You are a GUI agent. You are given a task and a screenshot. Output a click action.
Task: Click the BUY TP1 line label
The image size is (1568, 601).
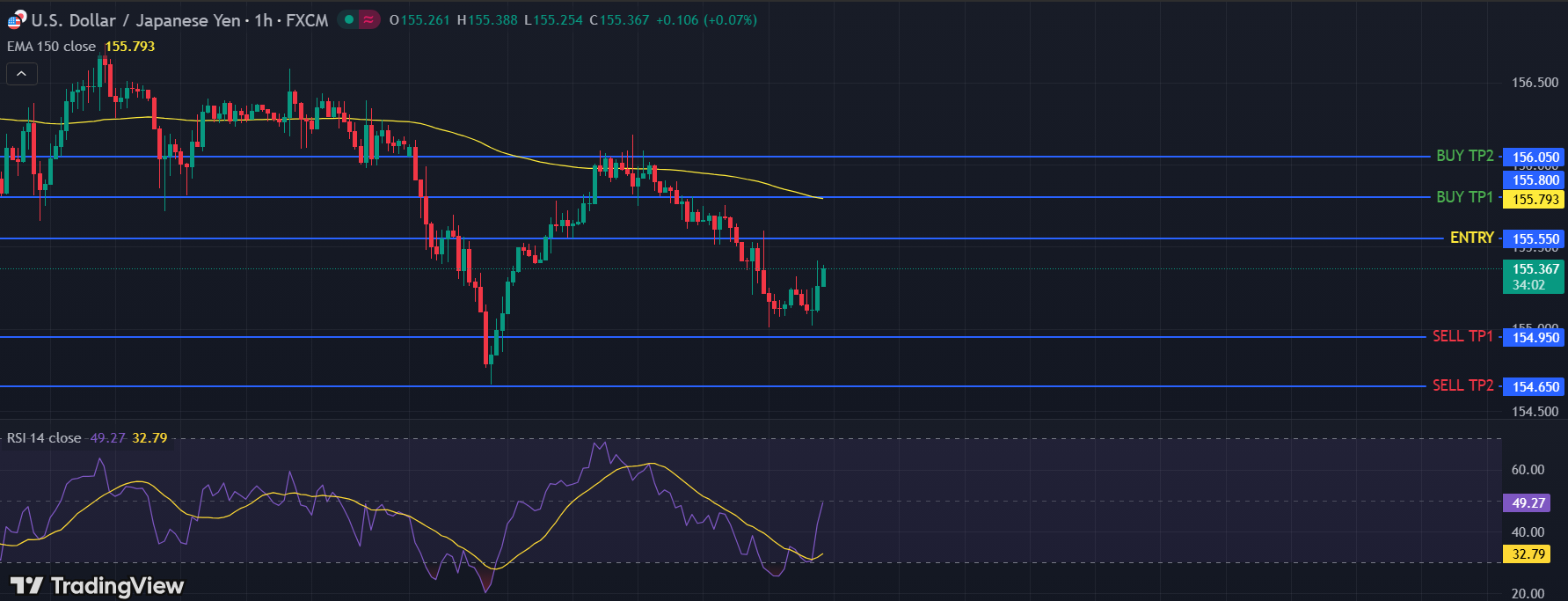pyautogui.click(x=1464, y=197)
